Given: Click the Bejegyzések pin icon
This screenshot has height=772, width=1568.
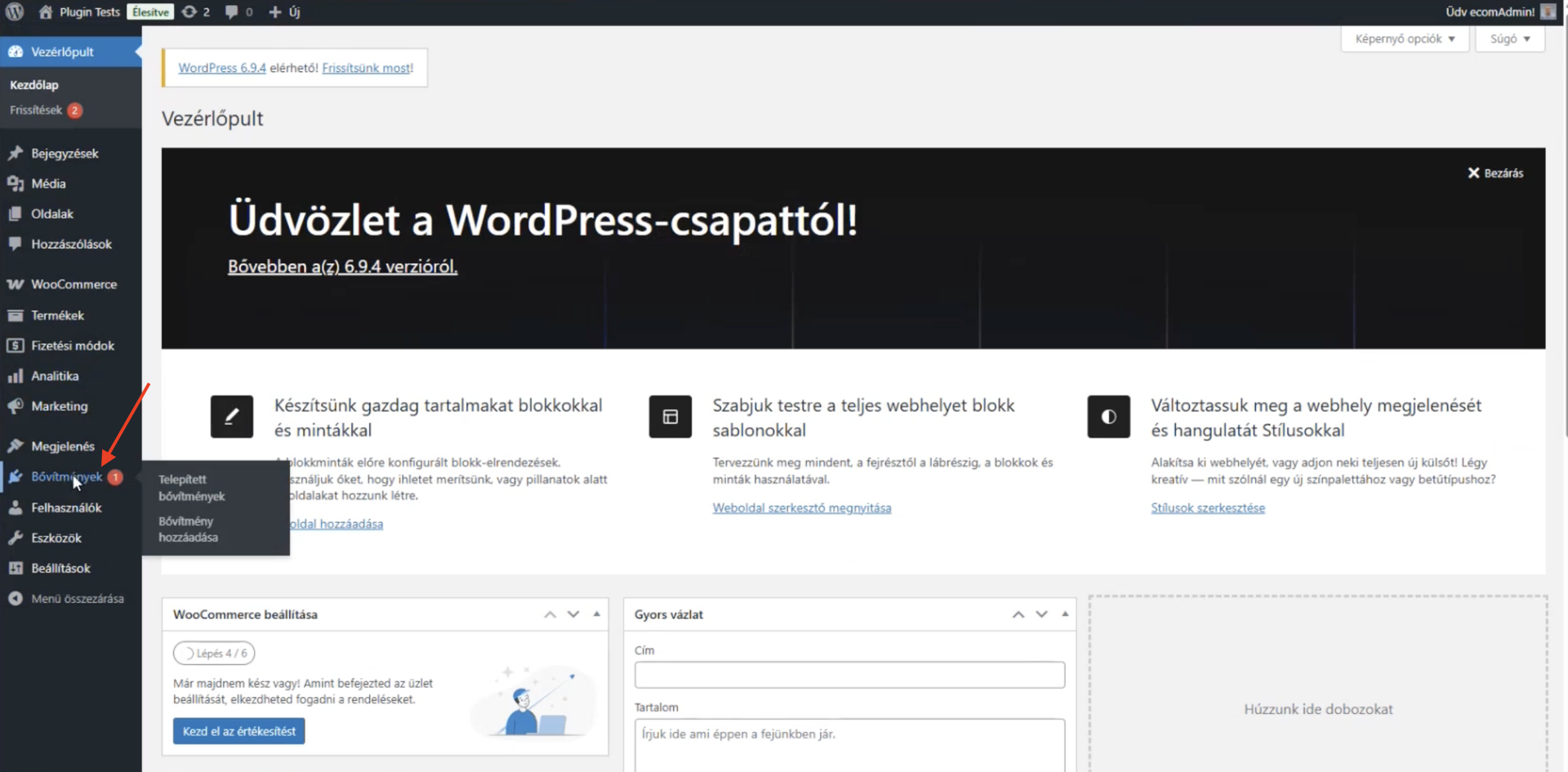Looking at the screenshot, I should [16, 154].
